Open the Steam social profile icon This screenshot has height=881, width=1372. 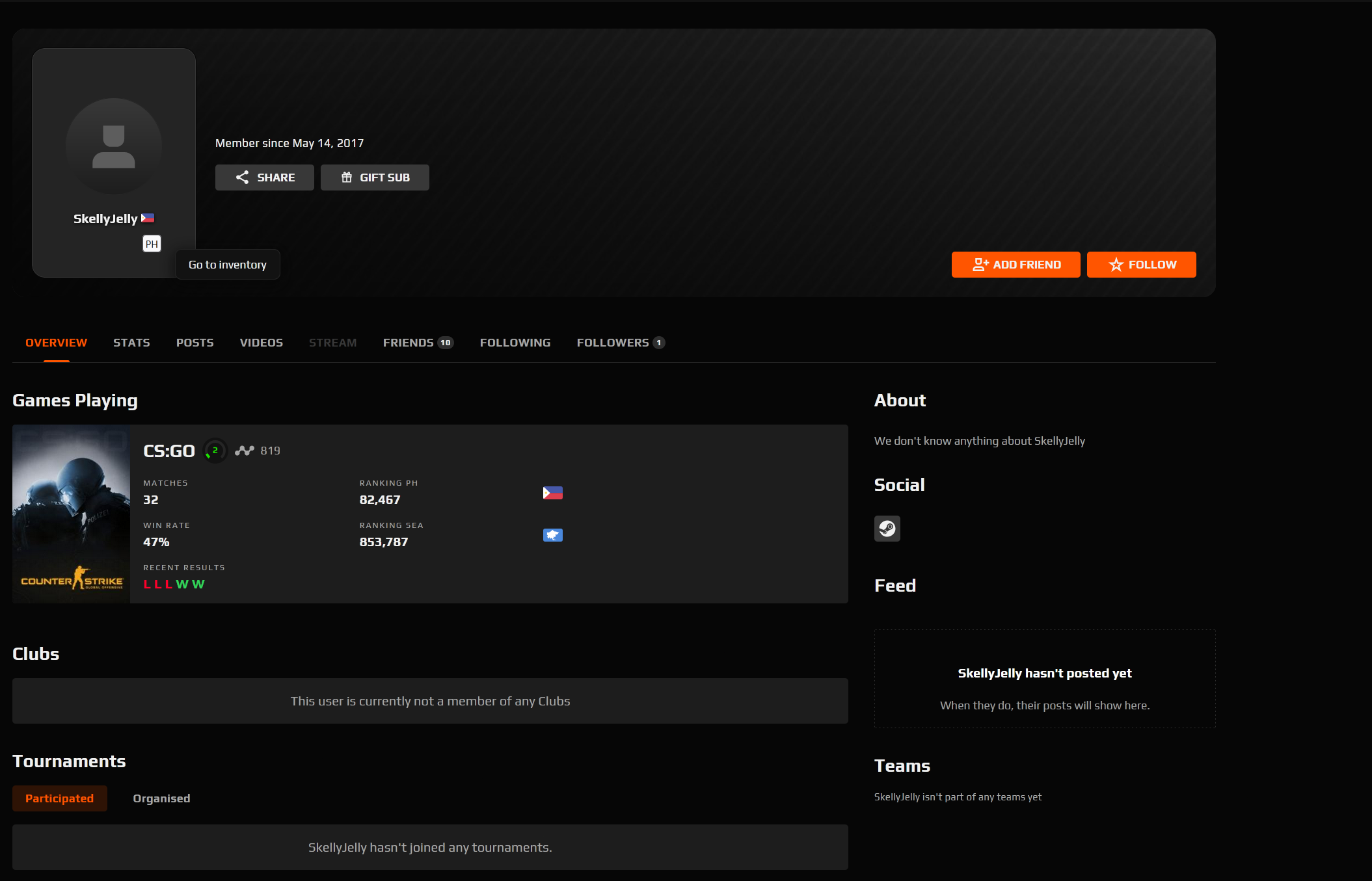[887, 529]
